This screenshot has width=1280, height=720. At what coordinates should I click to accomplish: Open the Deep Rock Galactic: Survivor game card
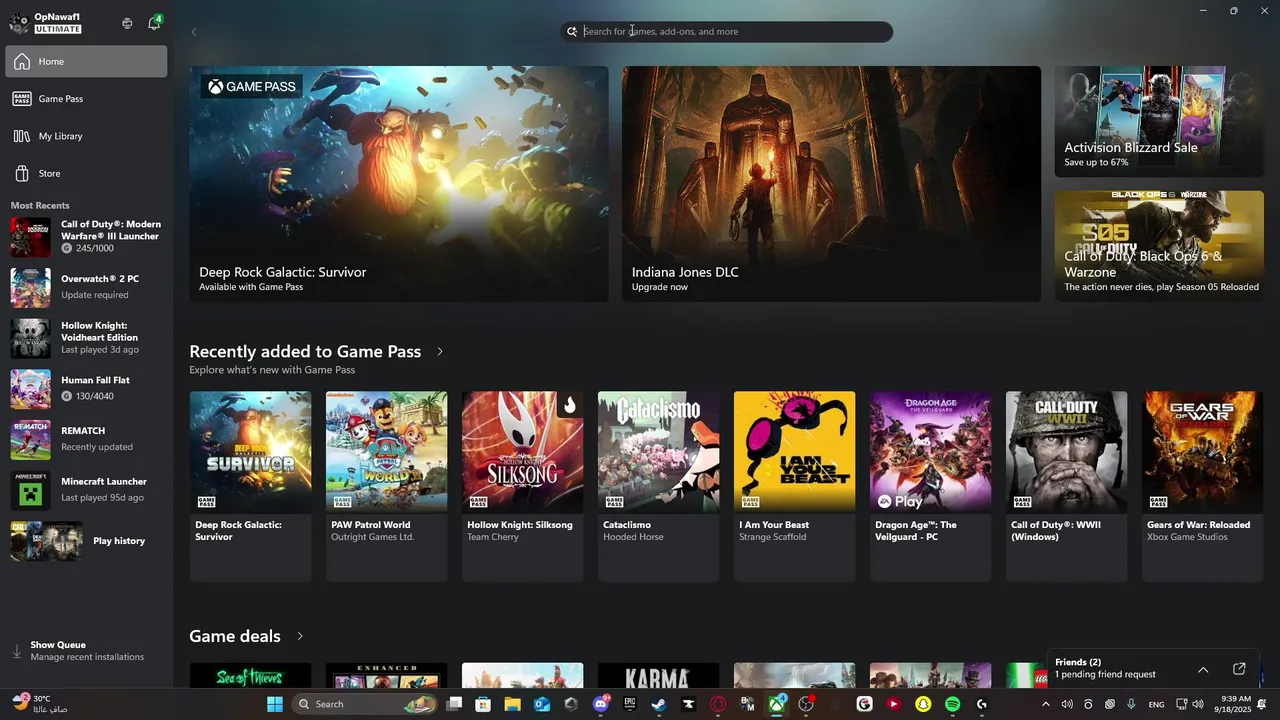coord(250,486)
